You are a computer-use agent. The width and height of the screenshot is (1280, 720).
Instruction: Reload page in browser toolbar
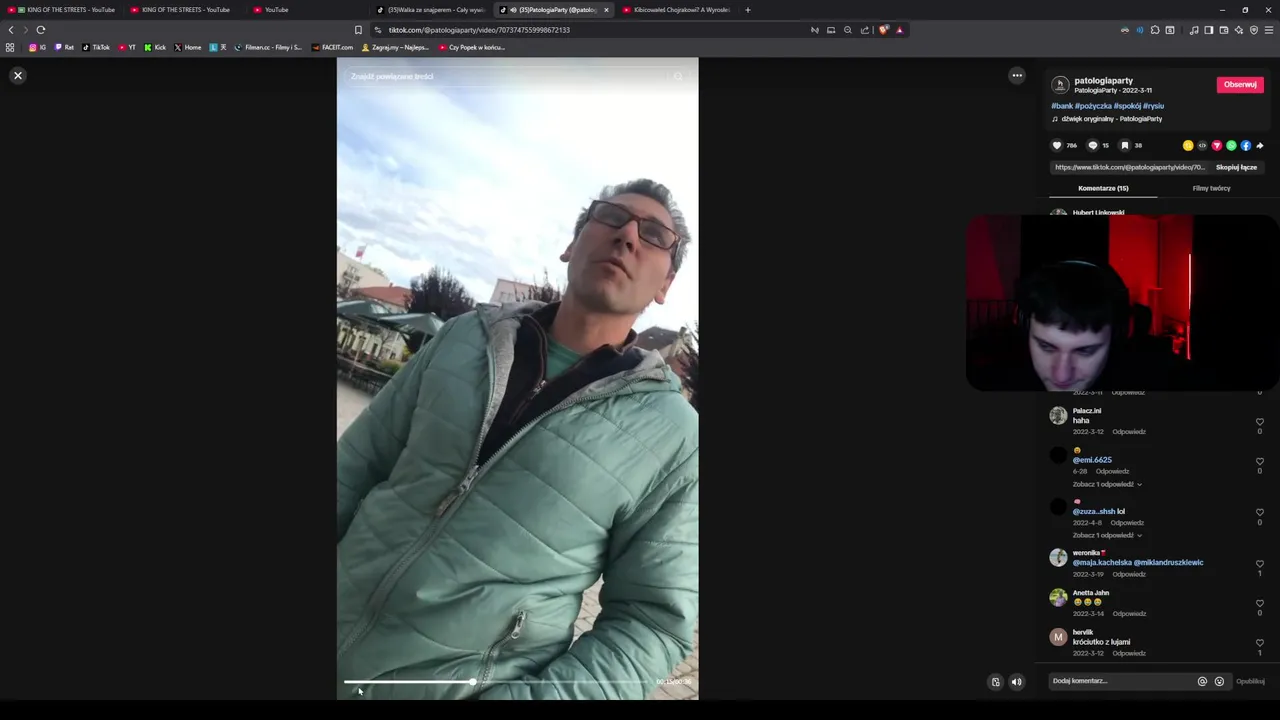pos(41,30)
